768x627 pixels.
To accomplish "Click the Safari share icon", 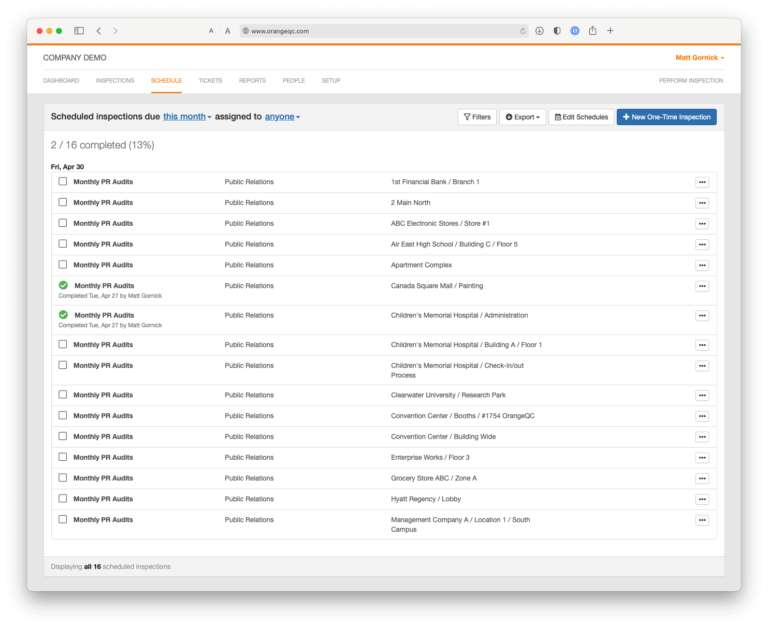I will pos(592,31).
